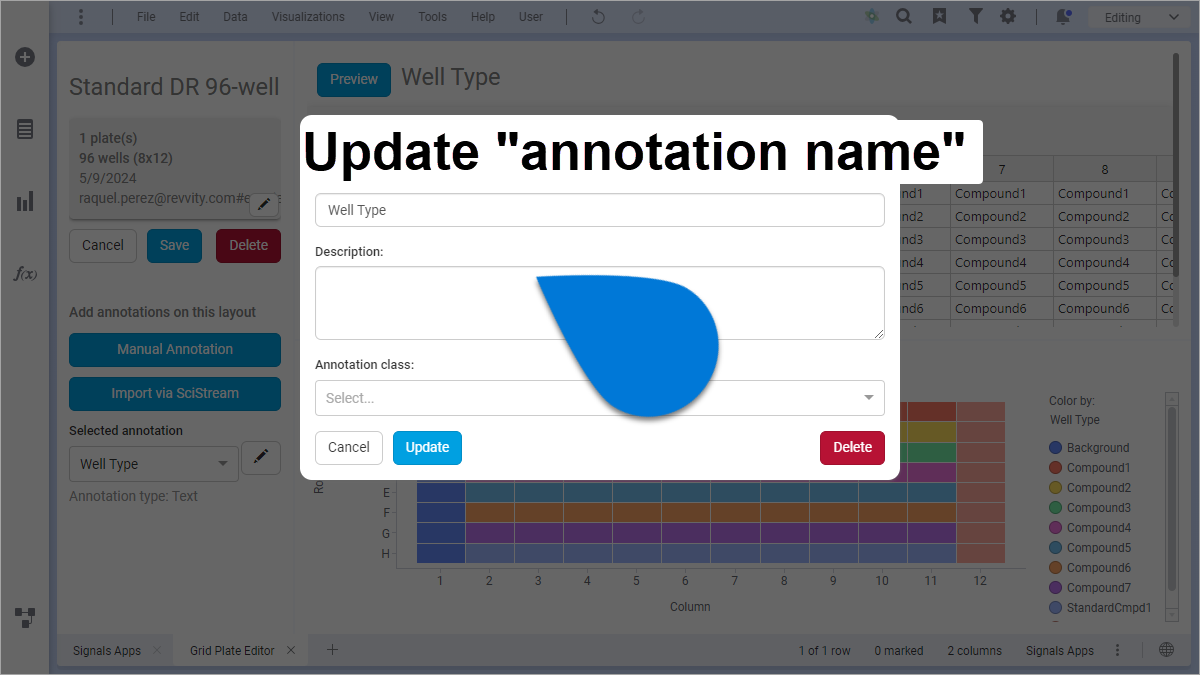Click the Update button in the dialog

click(x=427, y=448)
